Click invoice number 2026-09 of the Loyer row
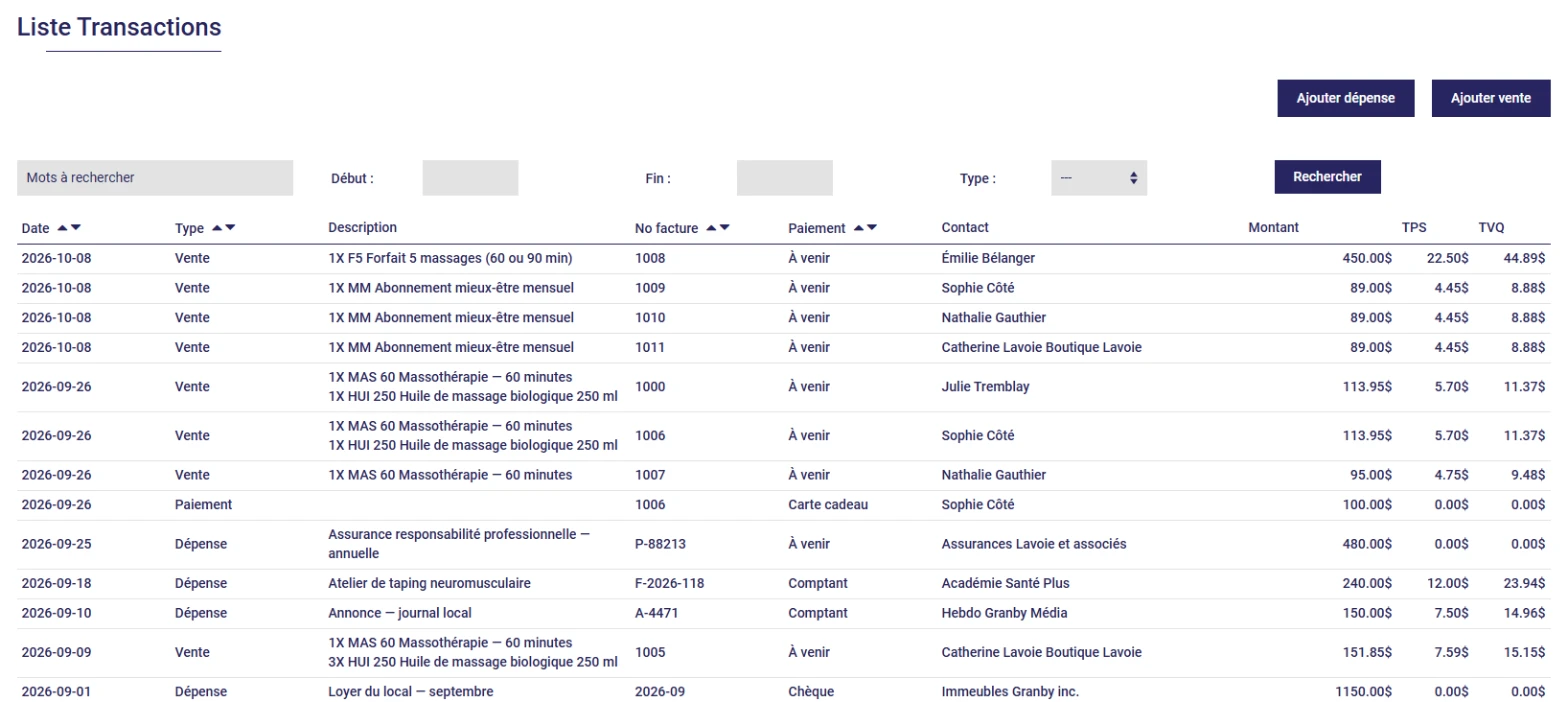The width and height of the screenshot is (1568, 702). click(x=659, y=692)
